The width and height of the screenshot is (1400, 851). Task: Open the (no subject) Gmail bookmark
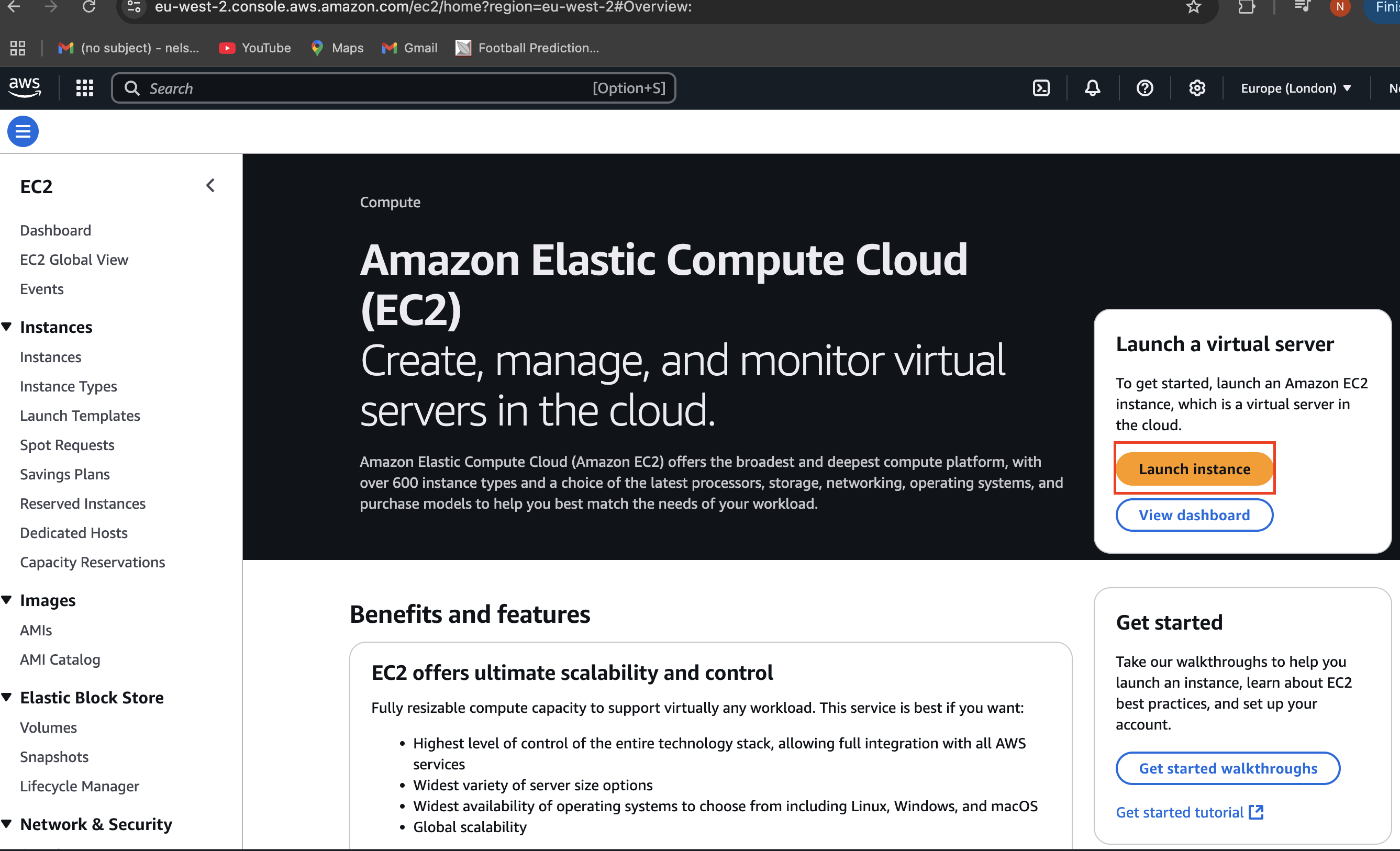point(128,48)
